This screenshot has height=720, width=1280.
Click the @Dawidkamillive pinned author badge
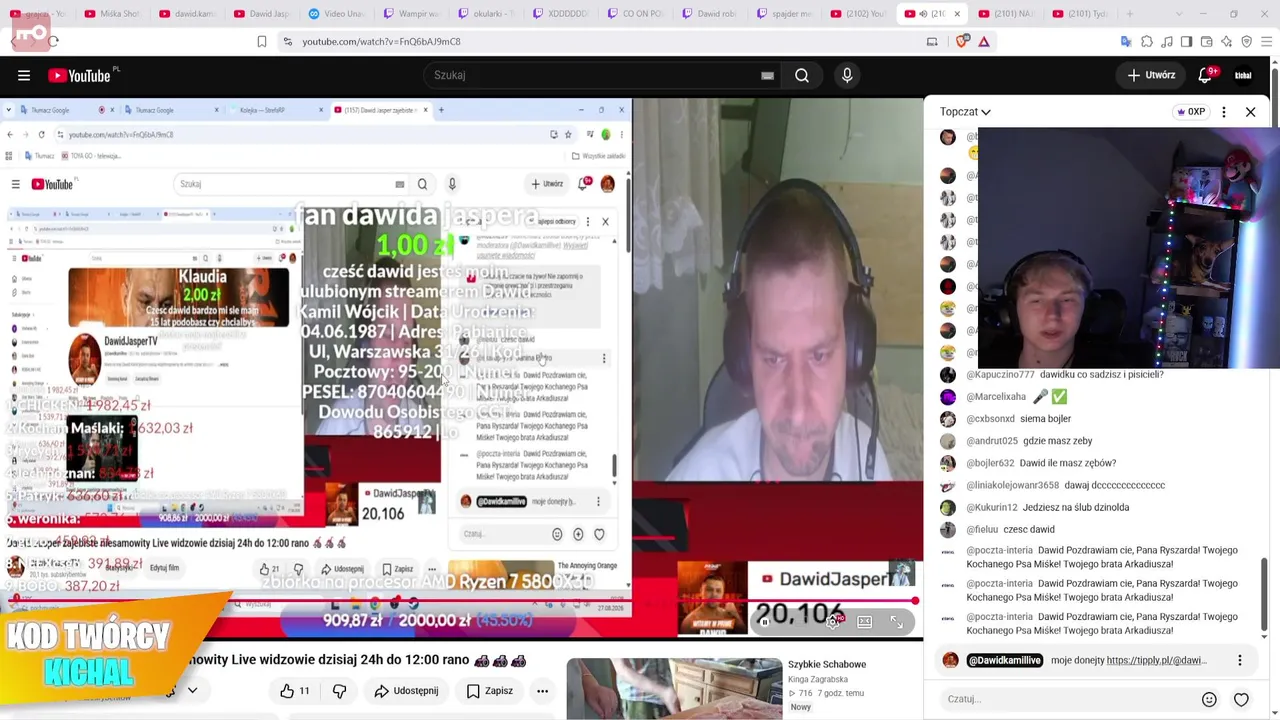[1005, 660]
